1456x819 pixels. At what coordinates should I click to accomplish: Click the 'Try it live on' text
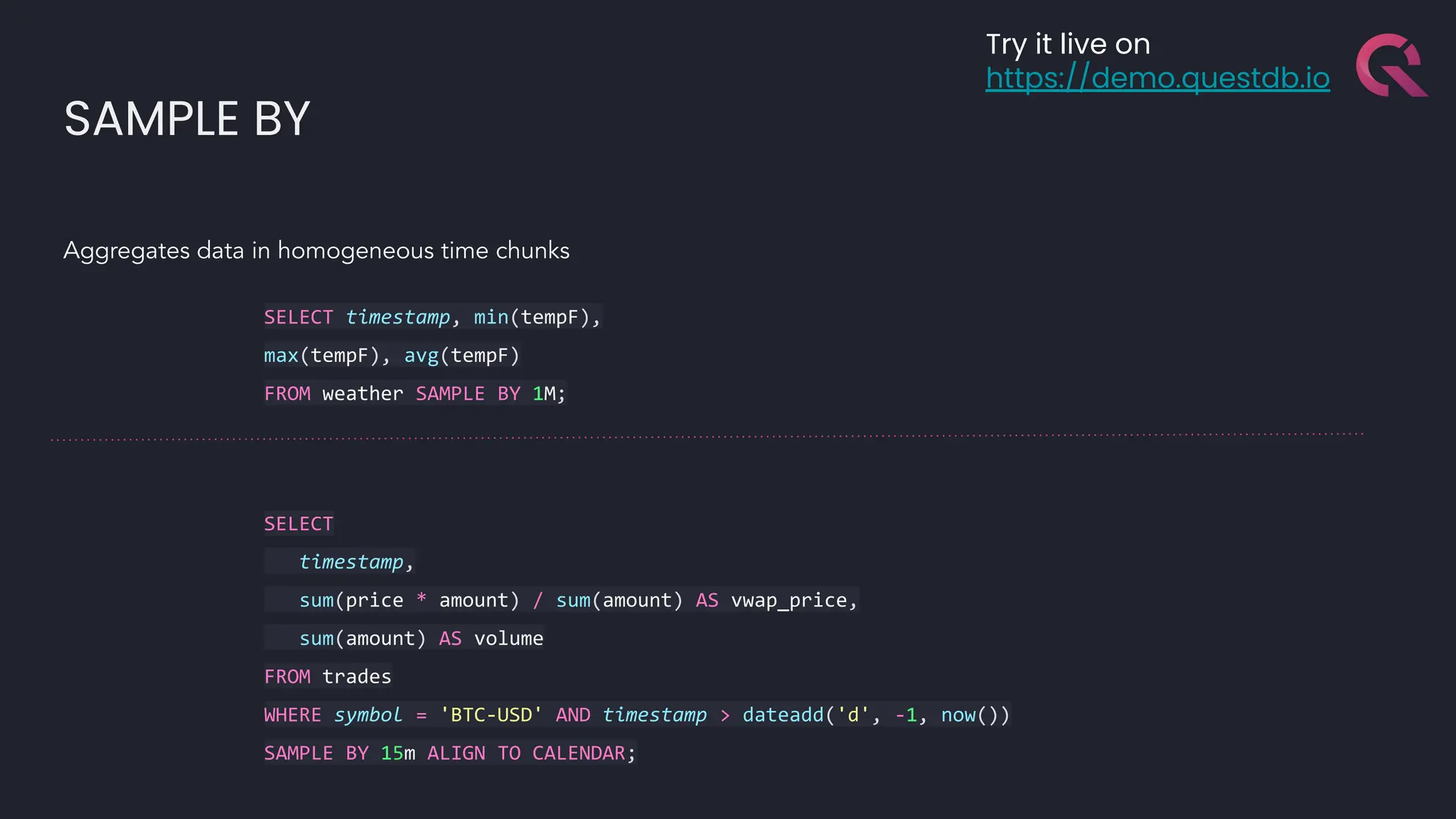(x=1067, y=44)
